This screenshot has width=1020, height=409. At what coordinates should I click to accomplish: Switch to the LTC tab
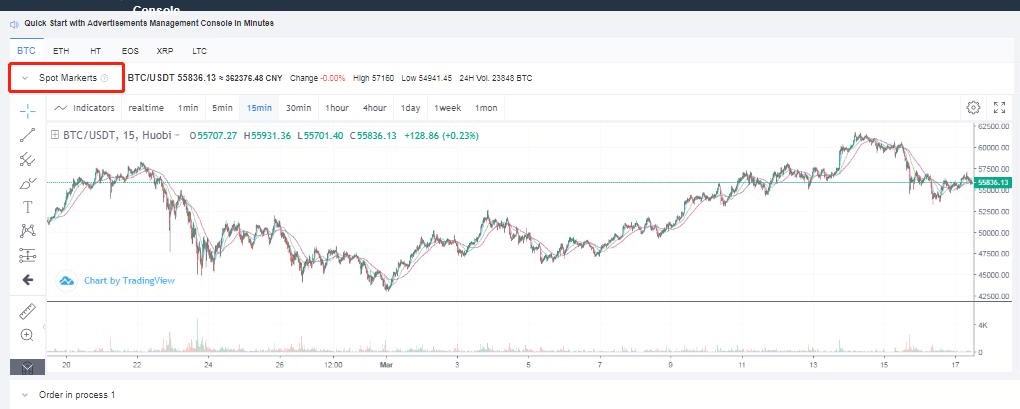point(199,51)
